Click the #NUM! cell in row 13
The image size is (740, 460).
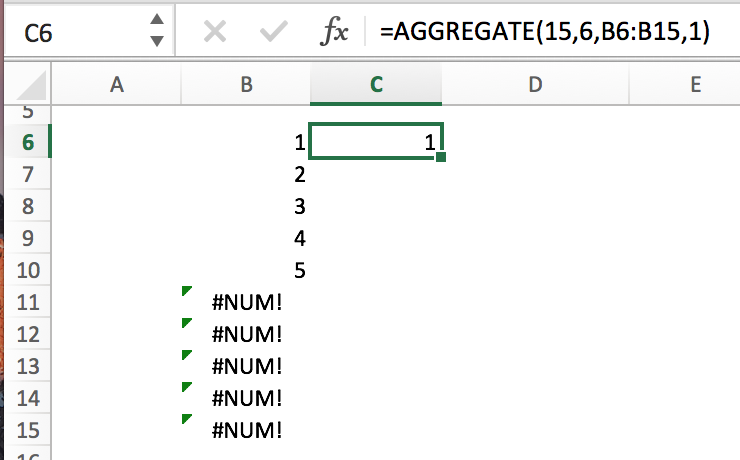coord(247,367)
